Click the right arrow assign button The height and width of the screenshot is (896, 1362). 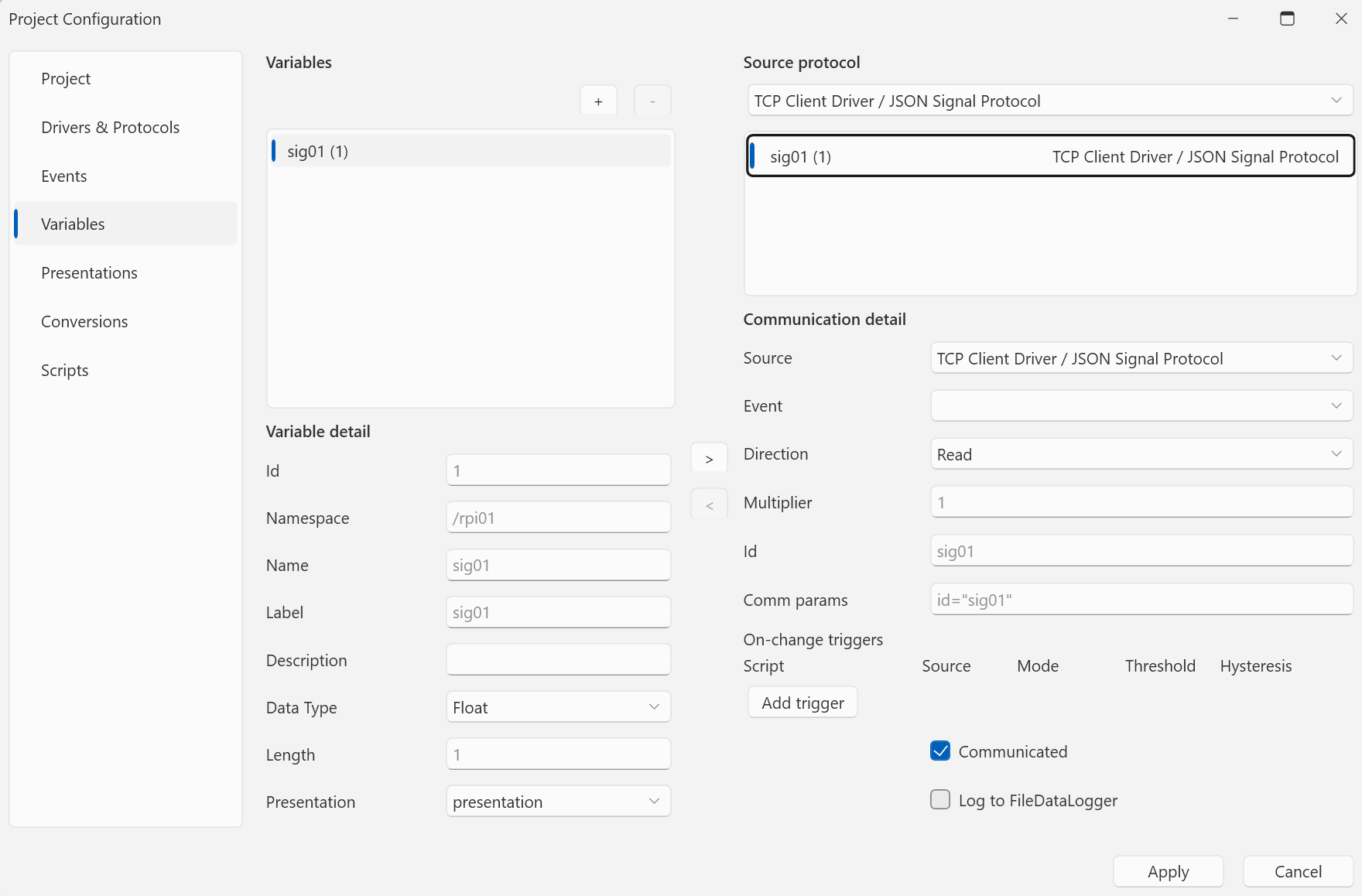[x=709, y=459]
